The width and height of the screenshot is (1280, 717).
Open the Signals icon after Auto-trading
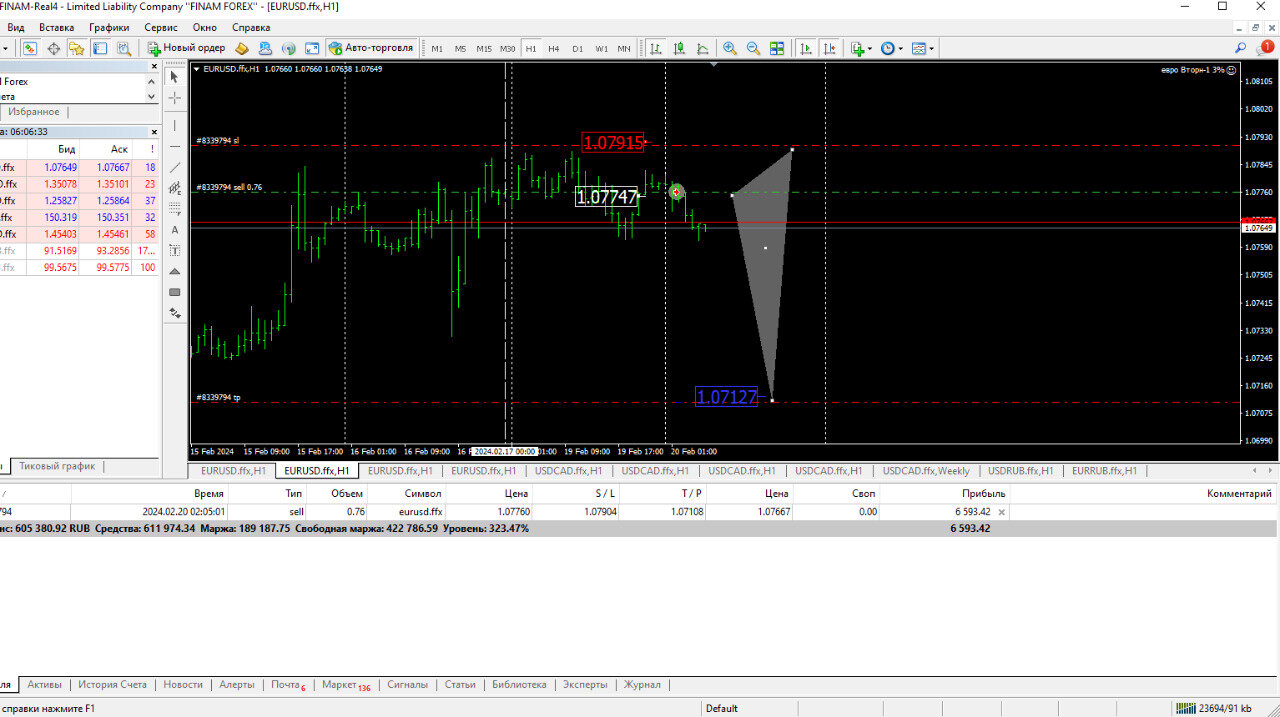point(288,48)
